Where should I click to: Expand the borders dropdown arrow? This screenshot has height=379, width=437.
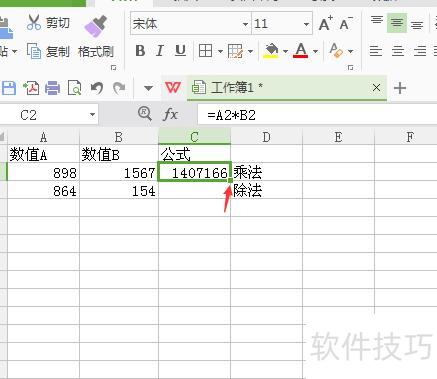pos(220,51)
